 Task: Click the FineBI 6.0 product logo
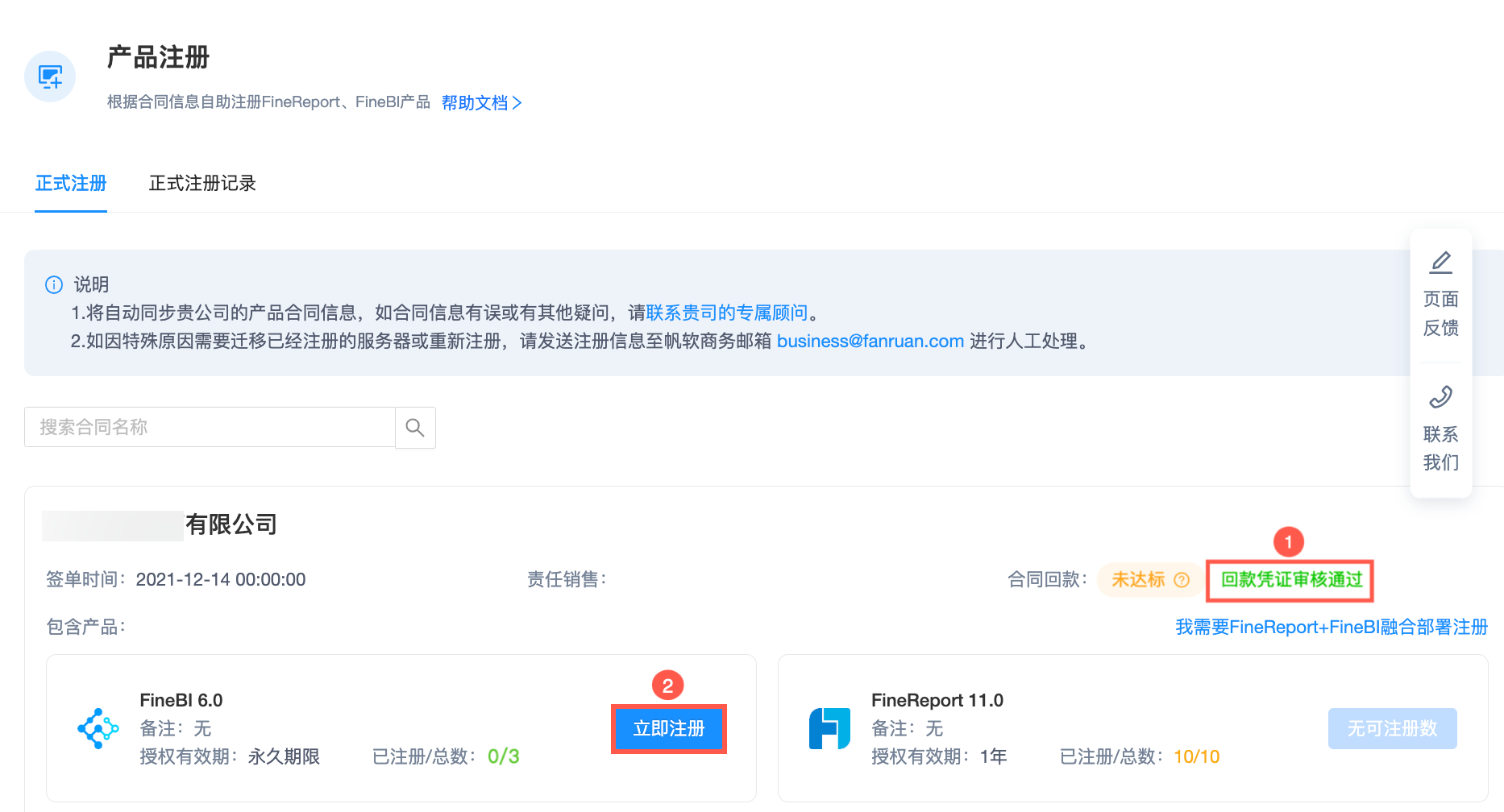click(x=98, y=728)
